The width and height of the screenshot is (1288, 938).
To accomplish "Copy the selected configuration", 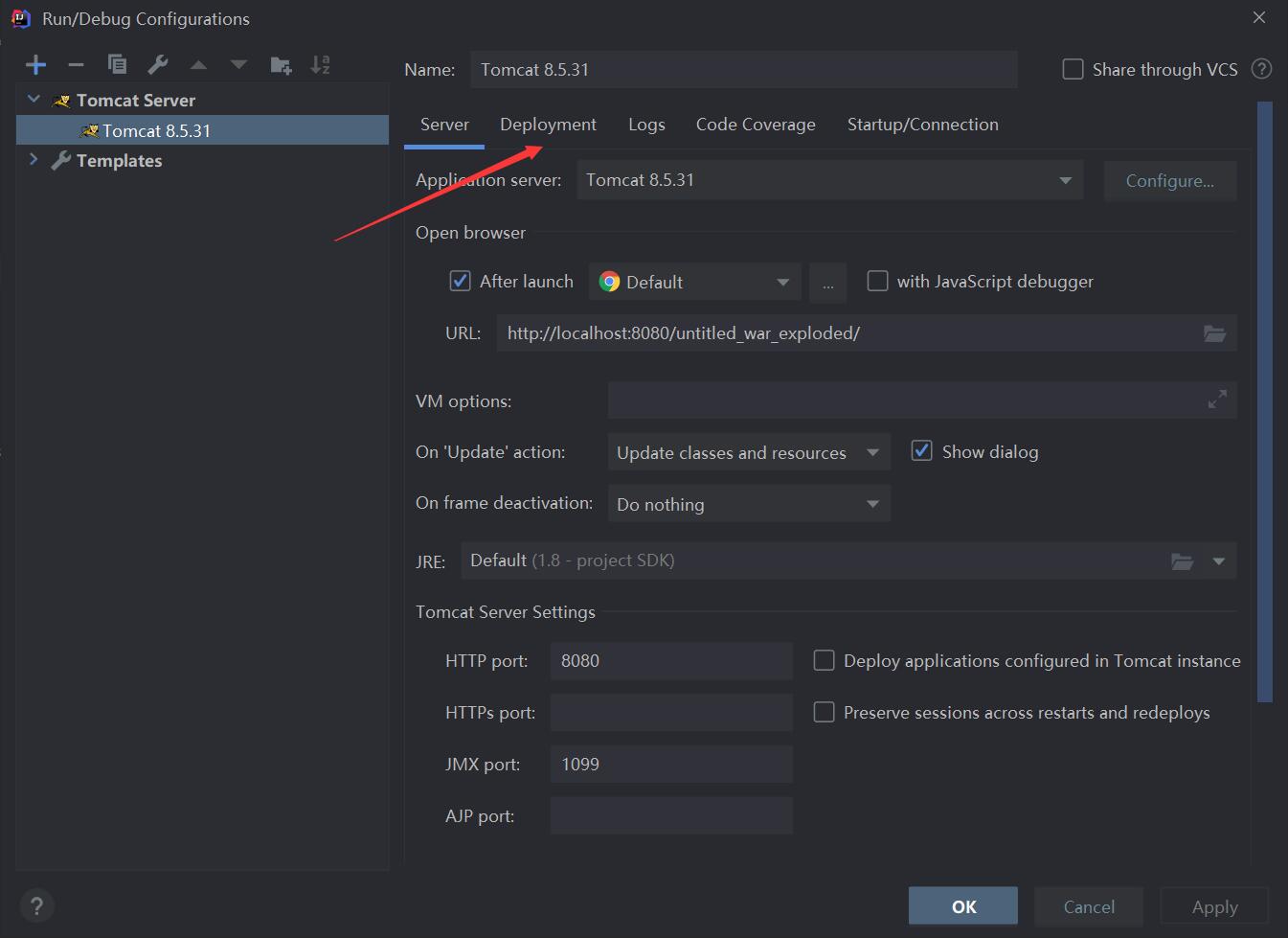I will [x=117, y=64].
